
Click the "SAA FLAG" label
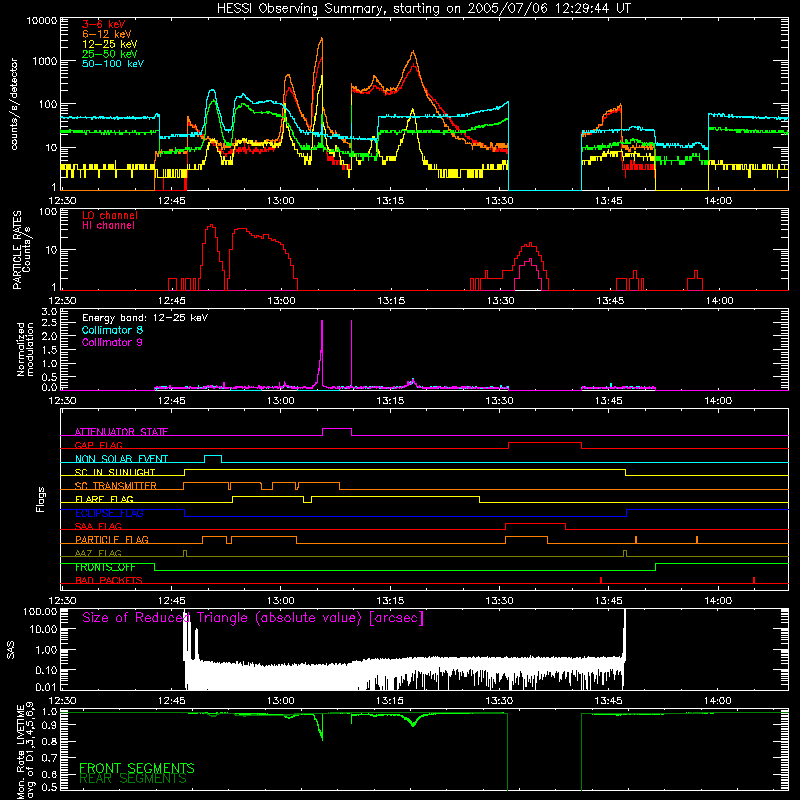click(x=98, y=526)
